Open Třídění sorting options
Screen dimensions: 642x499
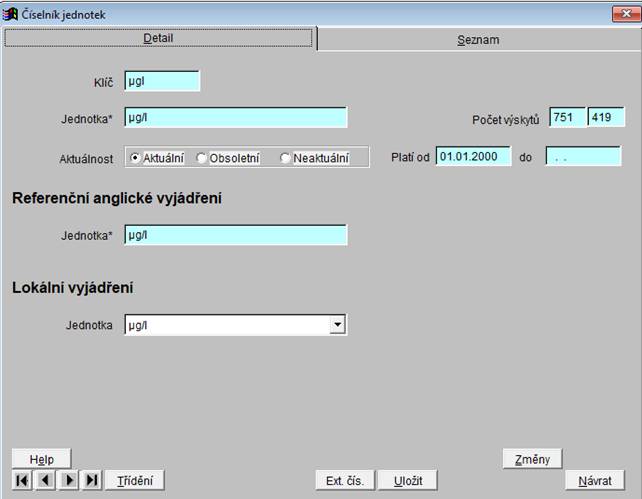point(134,481)
